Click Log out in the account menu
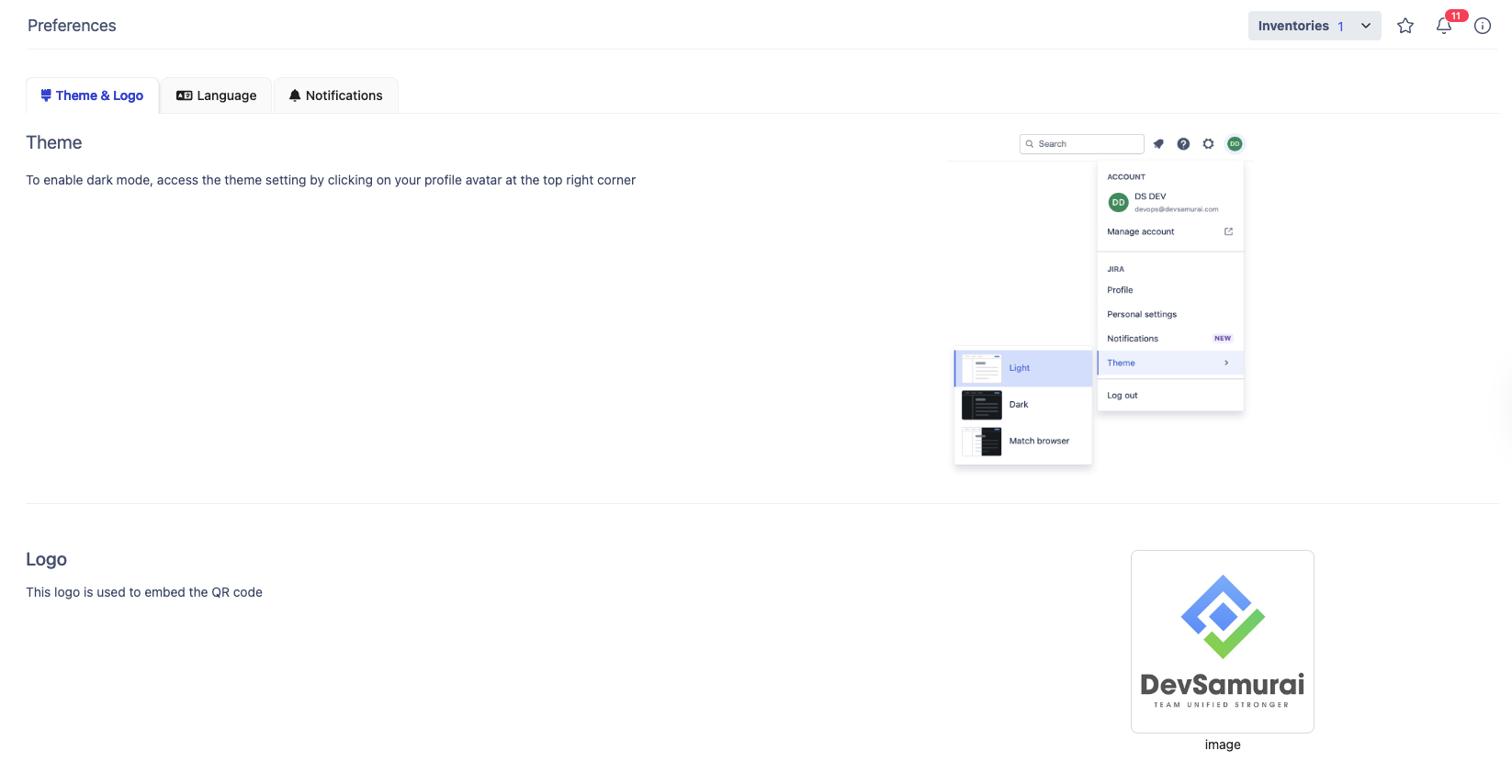 click(1122, 396)
